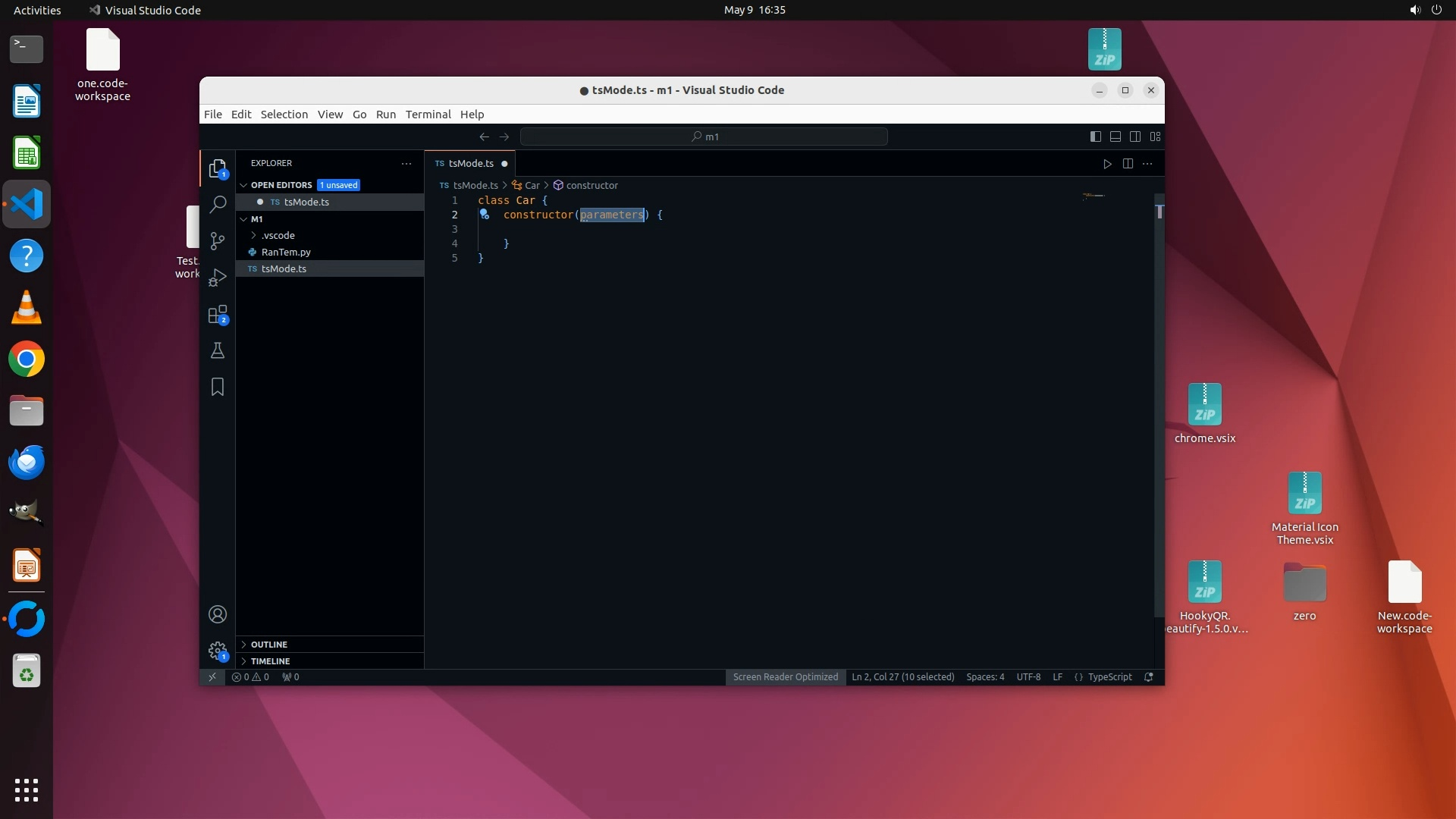Open the Selection menu

284,115
